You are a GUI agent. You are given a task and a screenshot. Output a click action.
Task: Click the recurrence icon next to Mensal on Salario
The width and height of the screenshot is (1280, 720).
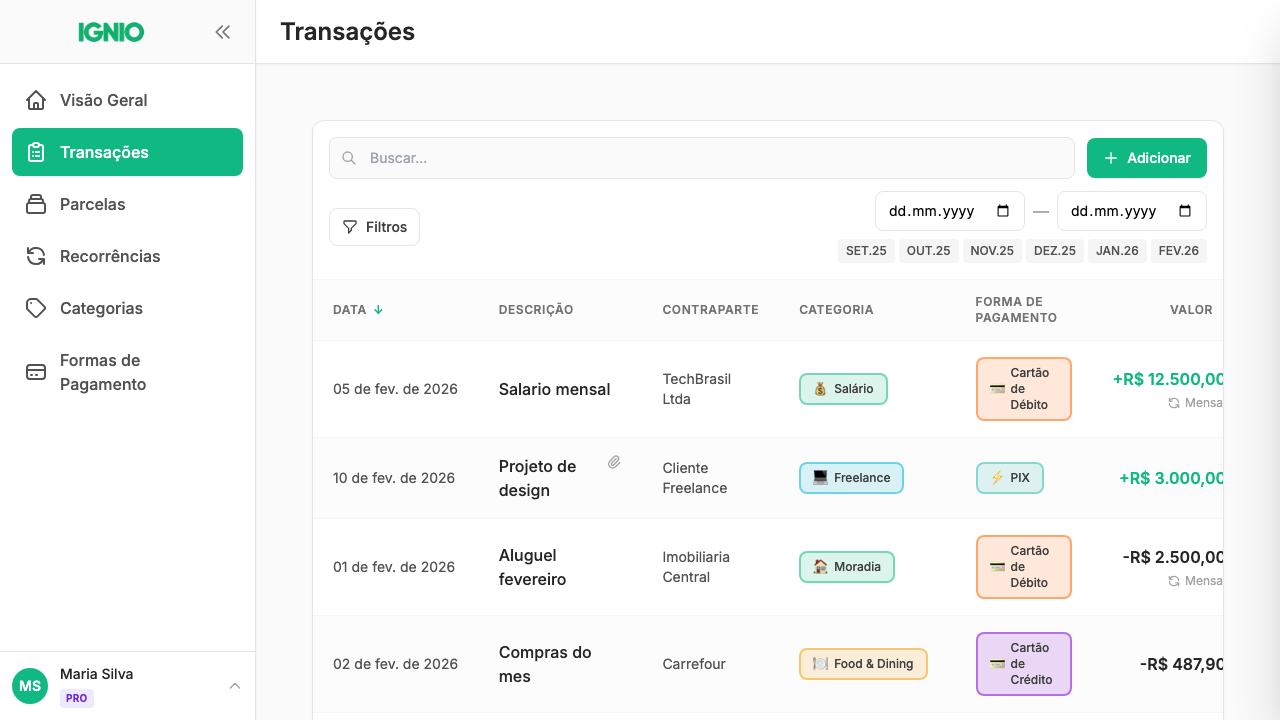point(1173,403)
